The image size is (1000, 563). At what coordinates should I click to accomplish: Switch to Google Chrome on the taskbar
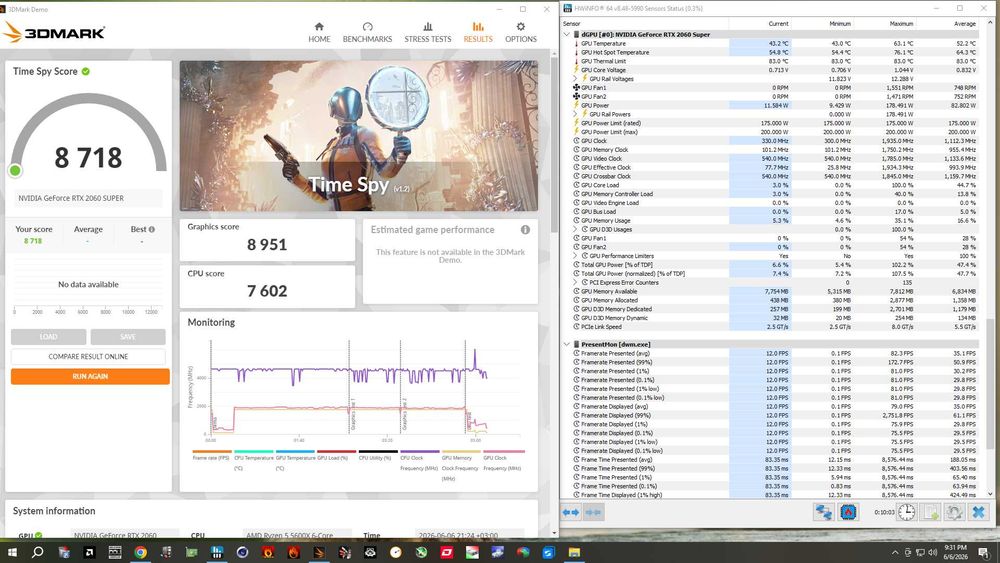[140, 552]
